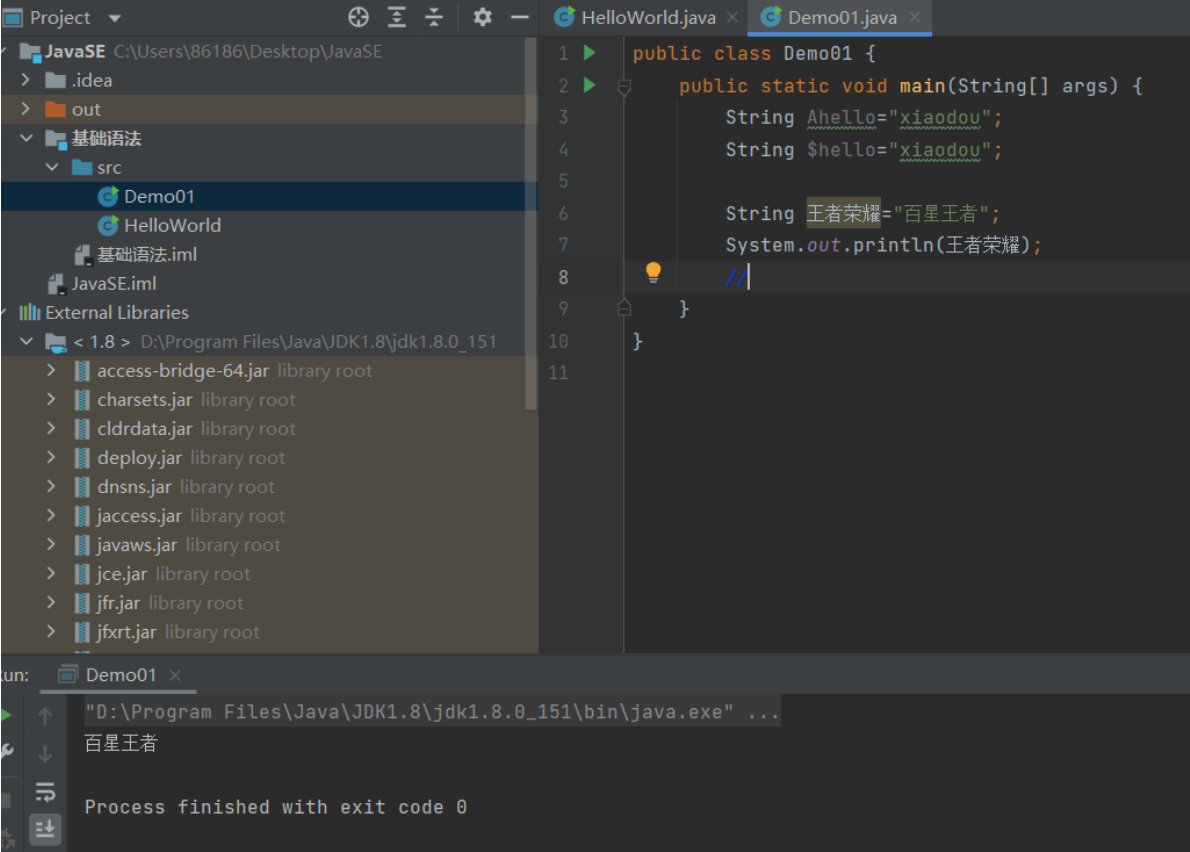The image size is (1190, 852).
Task: Click the up arrow in Run console
Action: [x=45, y=716]
